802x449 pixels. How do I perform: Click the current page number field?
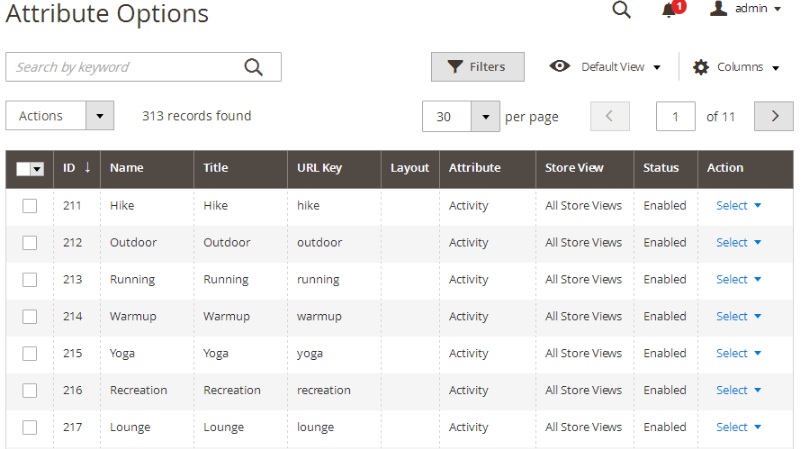[676, 117]
